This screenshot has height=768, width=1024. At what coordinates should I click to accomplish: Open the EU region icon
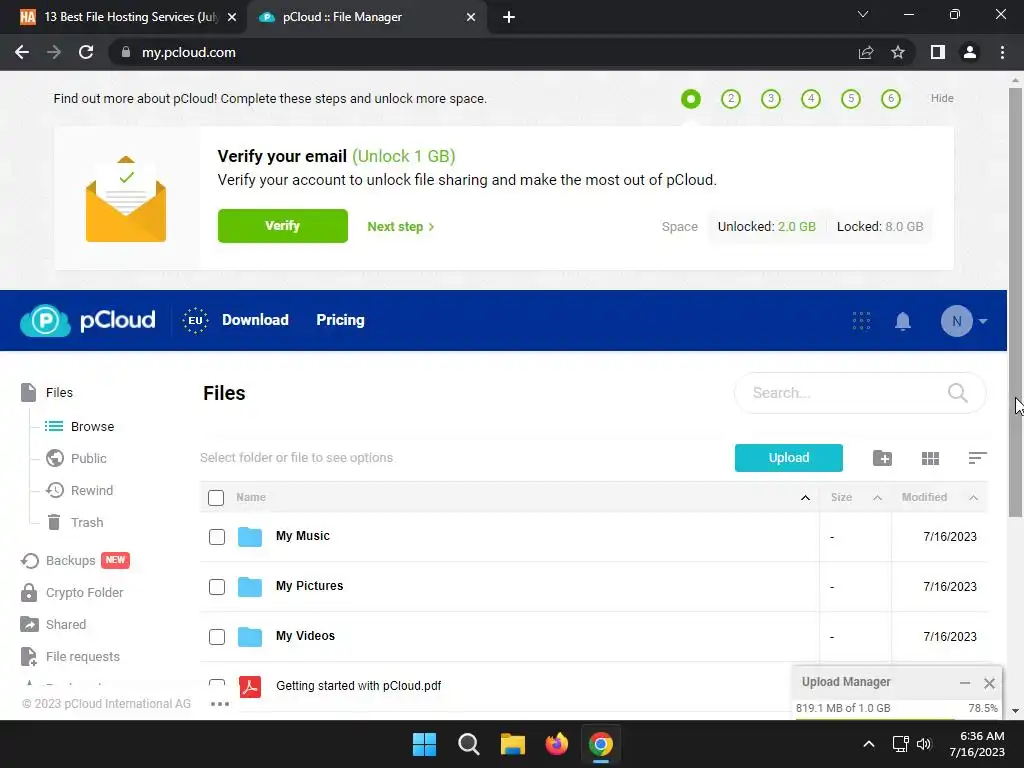click(195, 321)
